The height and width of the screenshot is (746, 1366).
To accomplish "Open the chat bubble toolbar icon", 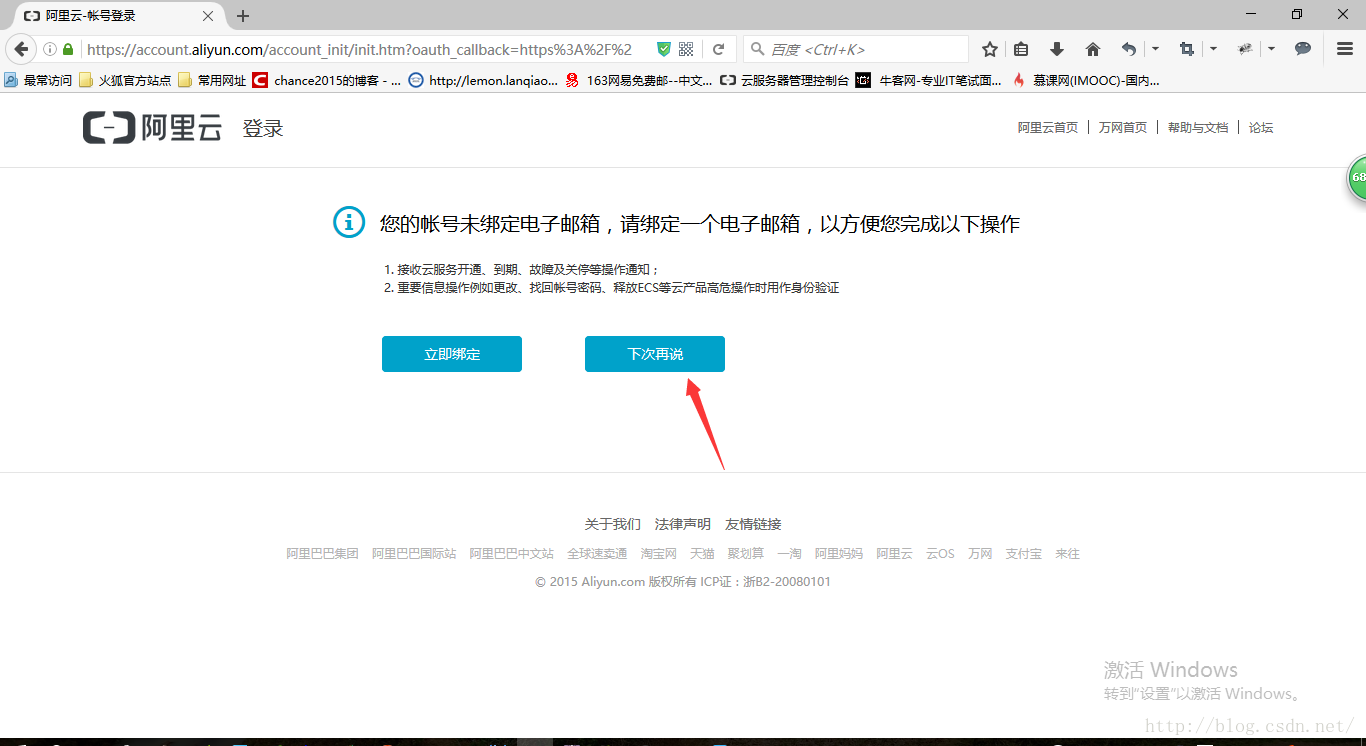I will [x=1303, y=49].
